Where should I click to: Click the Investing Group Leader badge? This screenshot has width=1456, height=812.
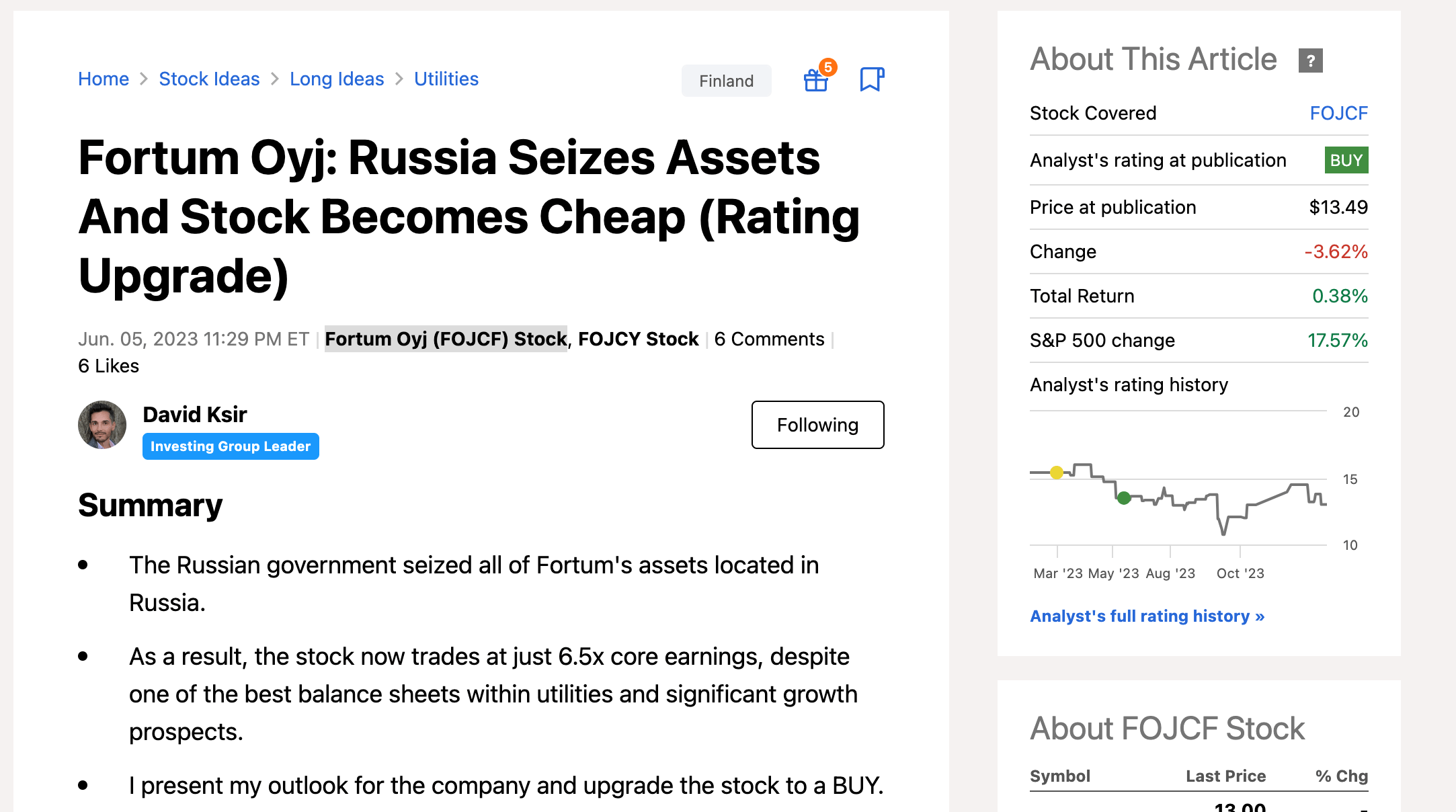click(x=231, y=446)
